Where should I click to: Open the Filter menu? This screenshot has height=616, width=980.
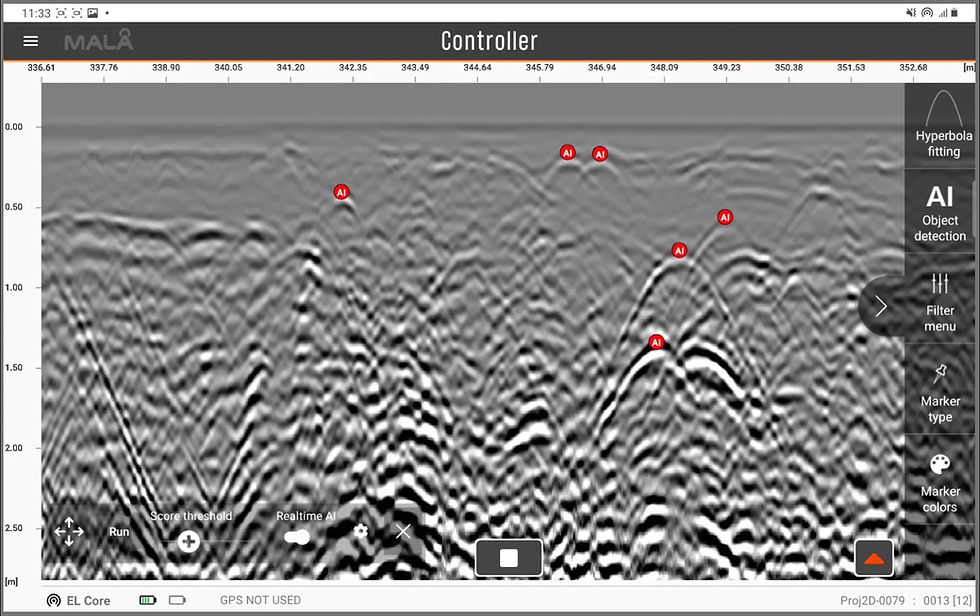point(939,301)
